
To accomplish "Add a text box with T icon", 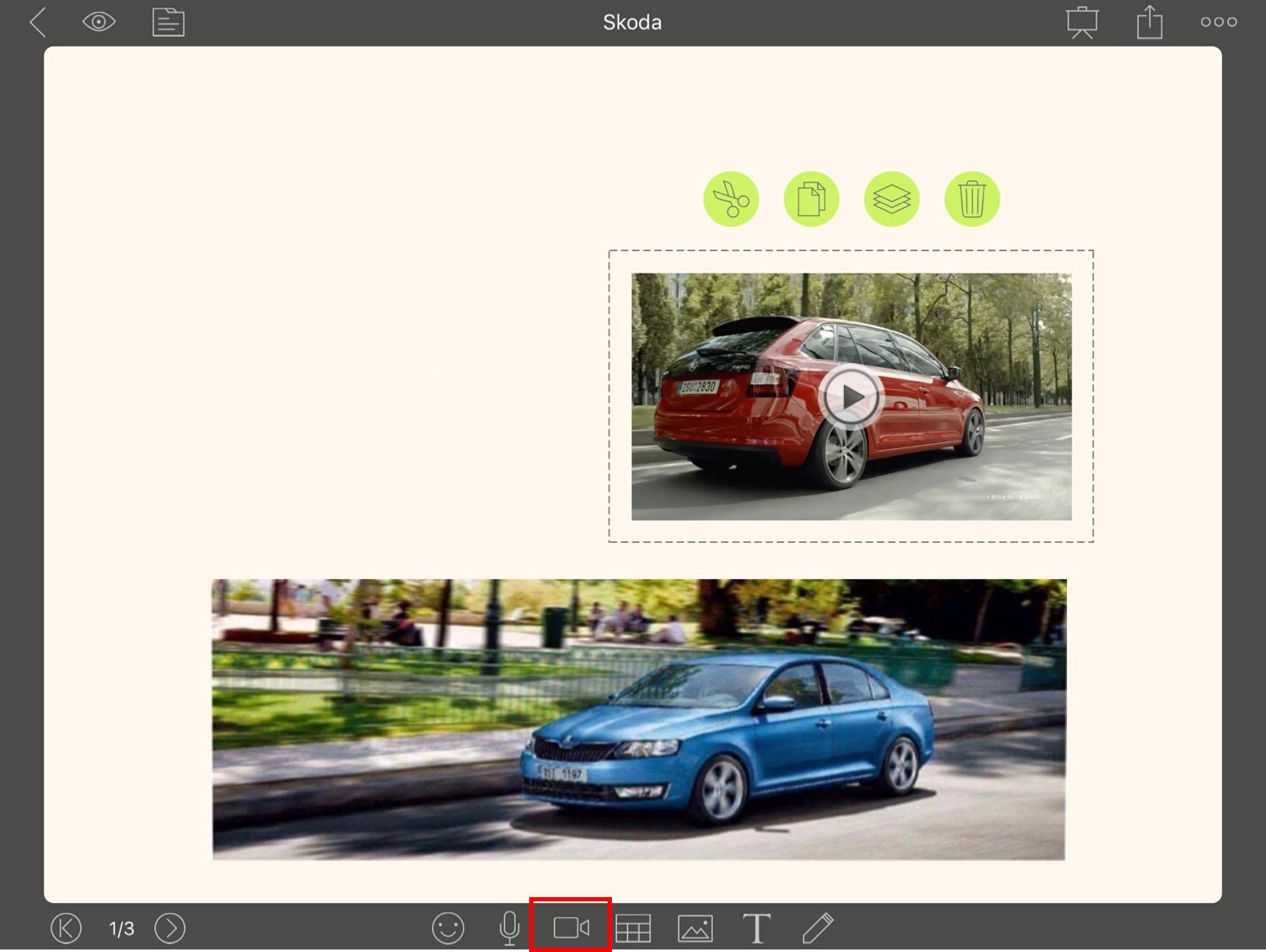I will (756, 928).
